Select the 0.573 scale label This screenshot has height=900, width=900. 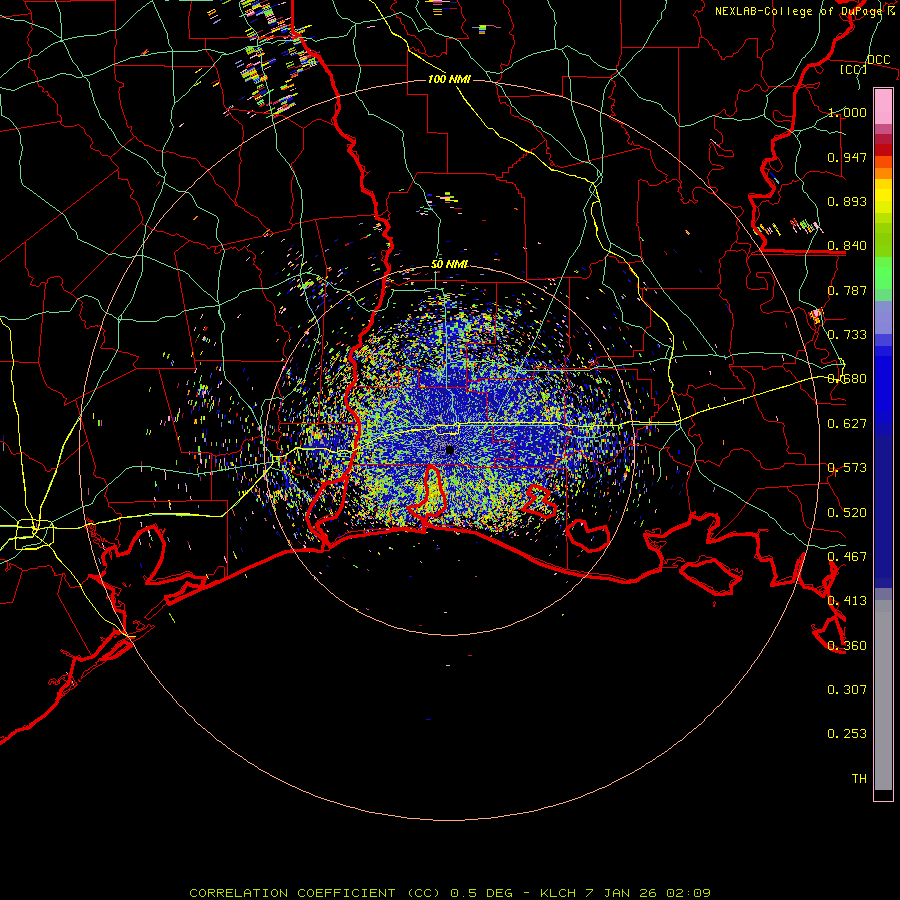[847, 468]
